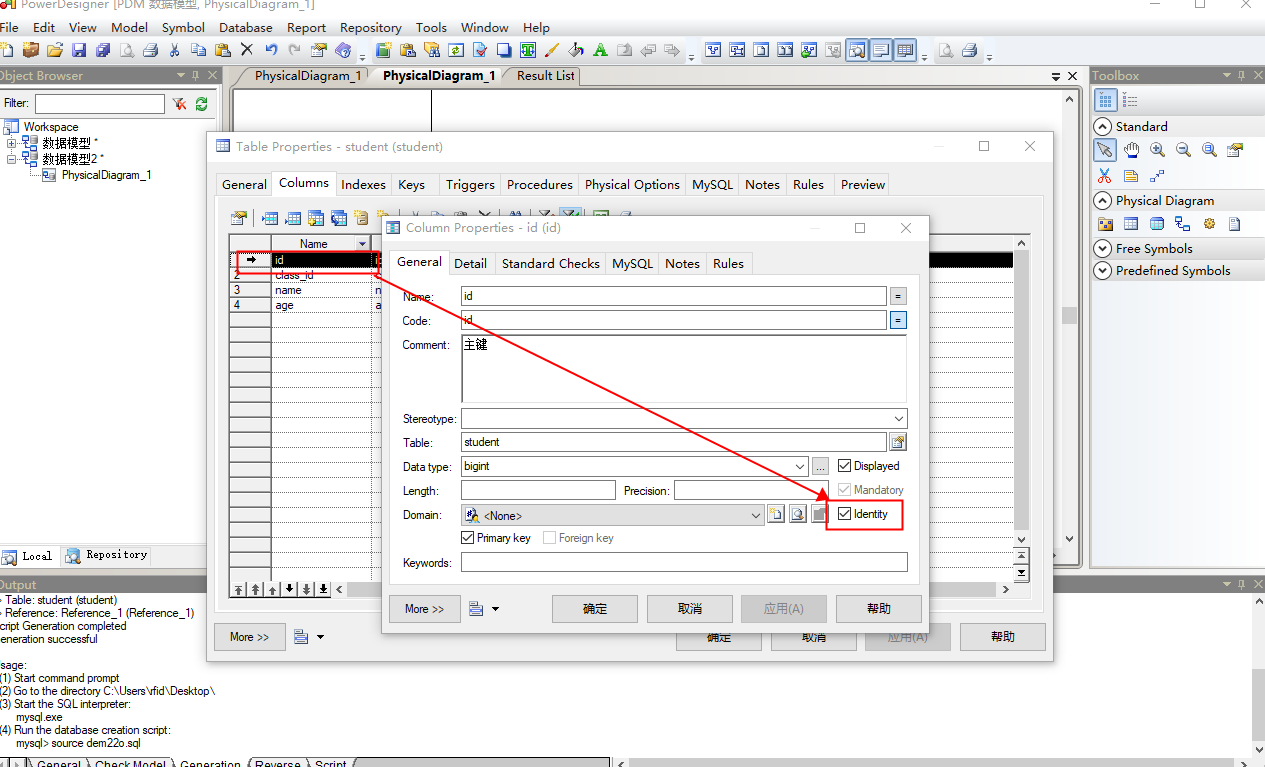The width and height of the screenshot is (1265, 767).
Task: Pick the Zoom In tool in Toolbox
Action: 1157,150
